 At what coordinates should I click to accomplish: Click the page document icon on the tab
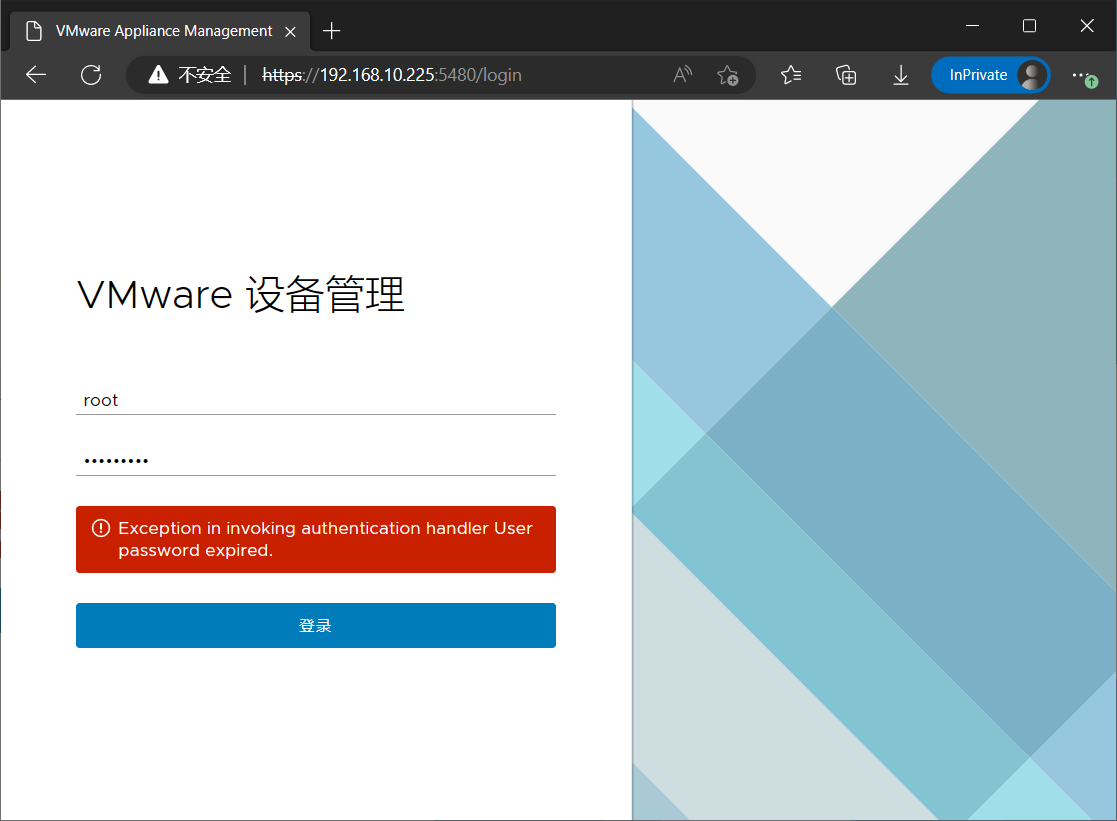(x=33, y=31)
